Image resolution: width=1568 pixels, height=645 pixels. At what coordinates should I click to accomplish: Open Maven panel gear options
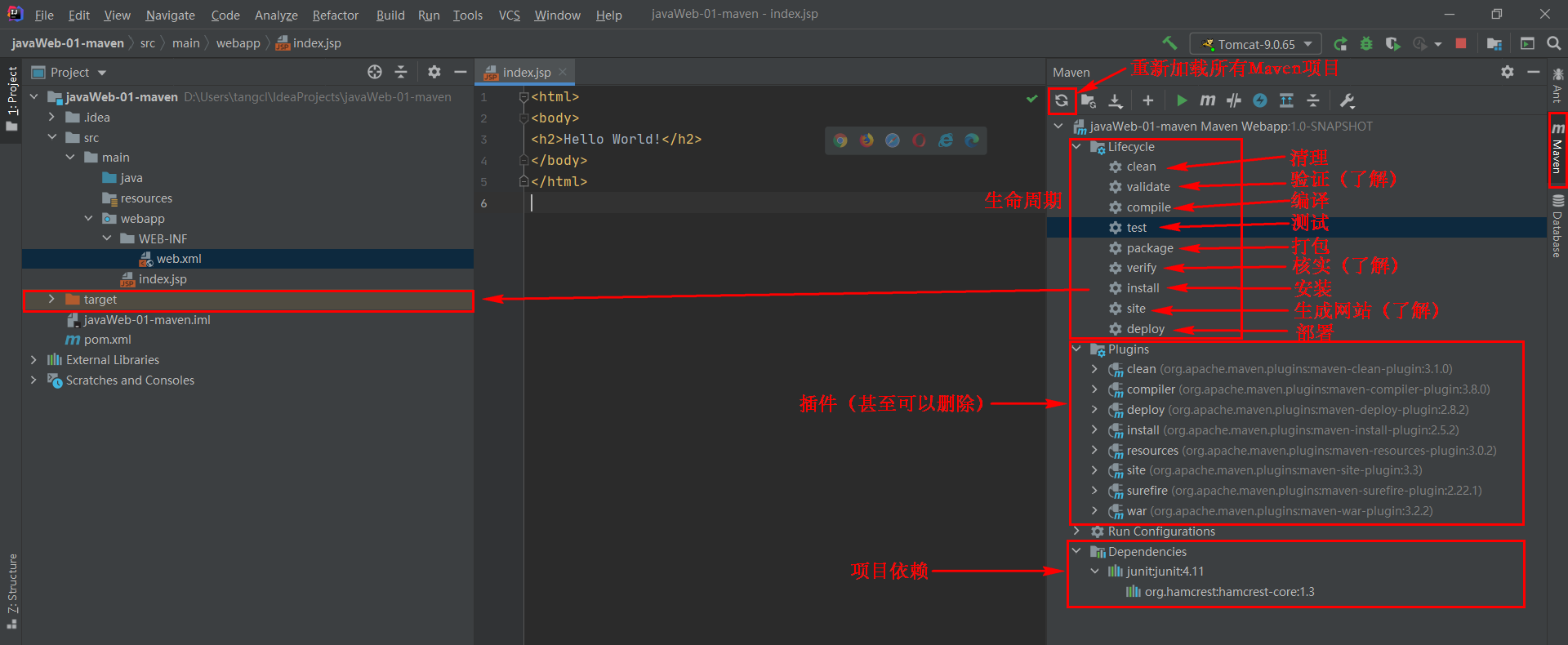(1508, 72)
